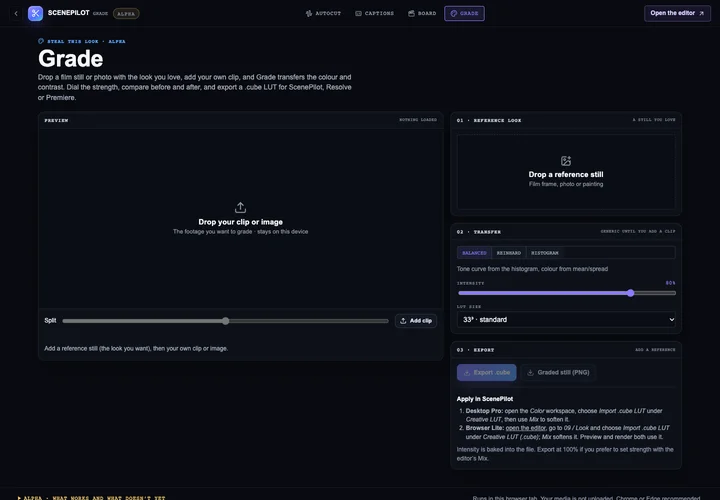
Task: Click the Add clip button
Action: pos(416,321)
